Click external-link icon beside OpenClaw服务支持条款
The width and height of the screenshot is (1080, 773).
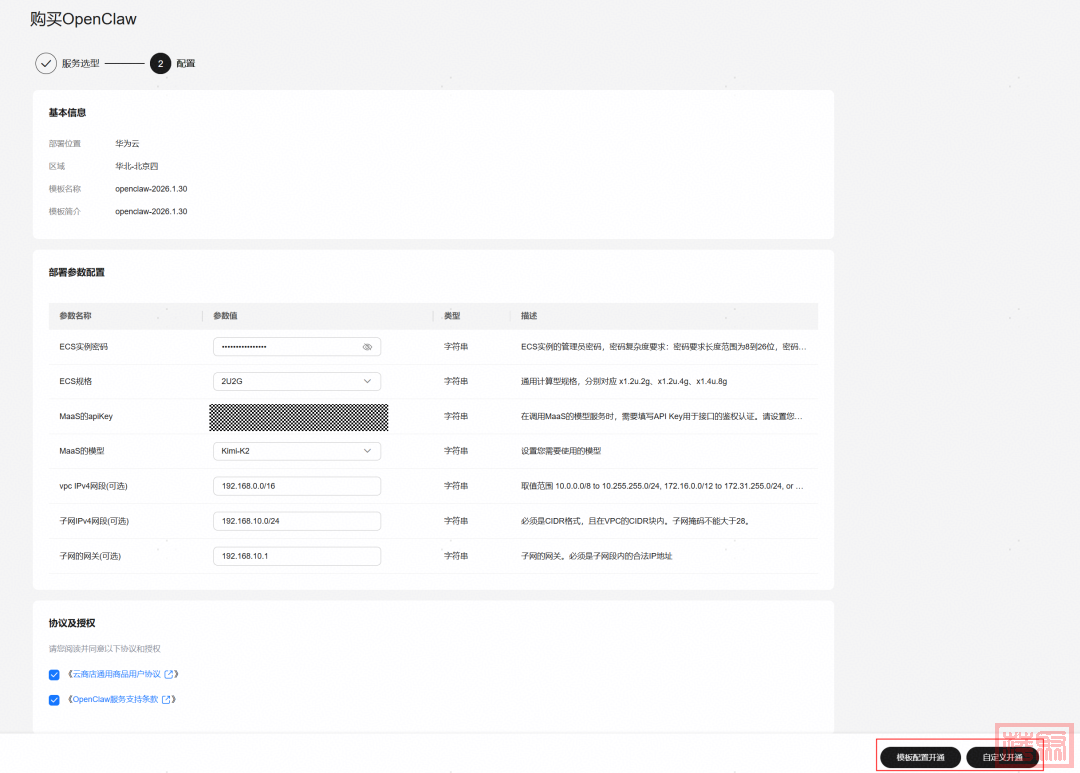tap(166, 700)
